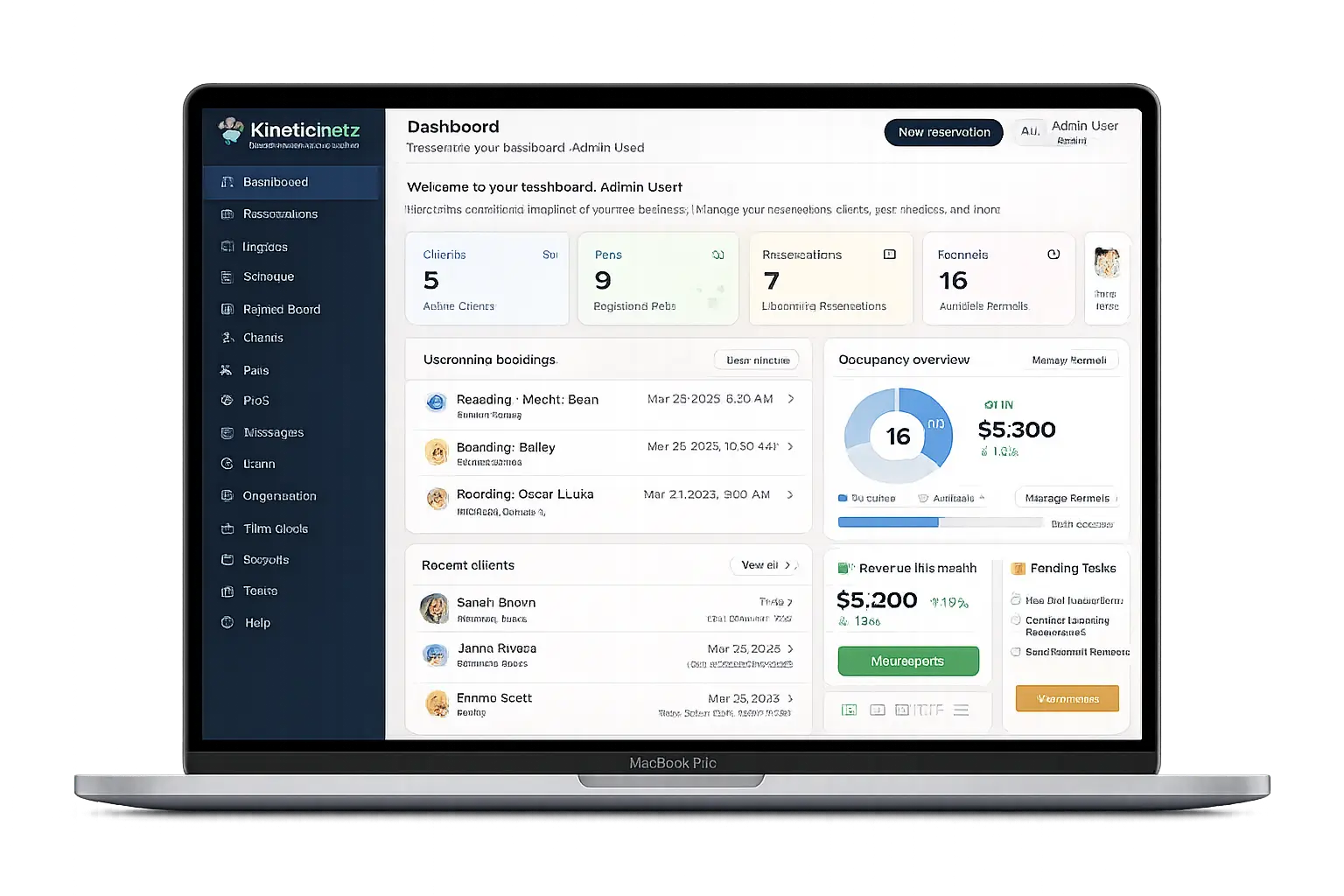Open the Schedule icon in the sidebar
Image resolution: width=1344 pixels, height=896 pixels.
tap(227, 276)
